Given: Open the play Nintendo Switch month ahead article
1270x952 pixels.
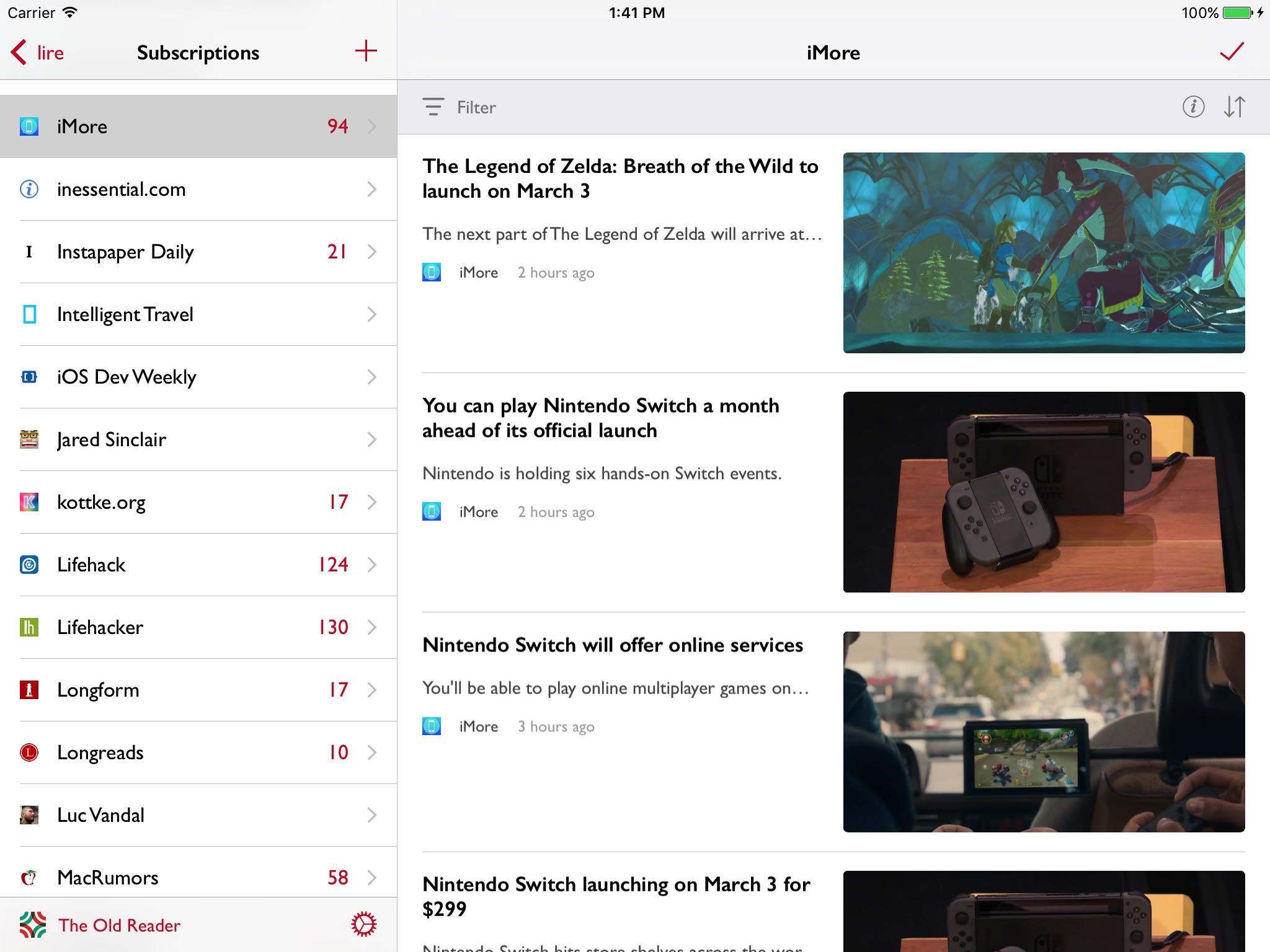Looking at the screenshot, I should [x=833, y=492].
